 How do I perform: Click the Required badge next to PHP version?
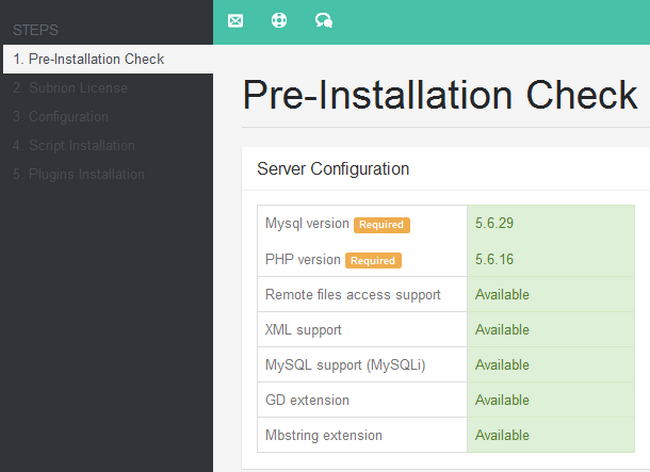click(373, 260)
